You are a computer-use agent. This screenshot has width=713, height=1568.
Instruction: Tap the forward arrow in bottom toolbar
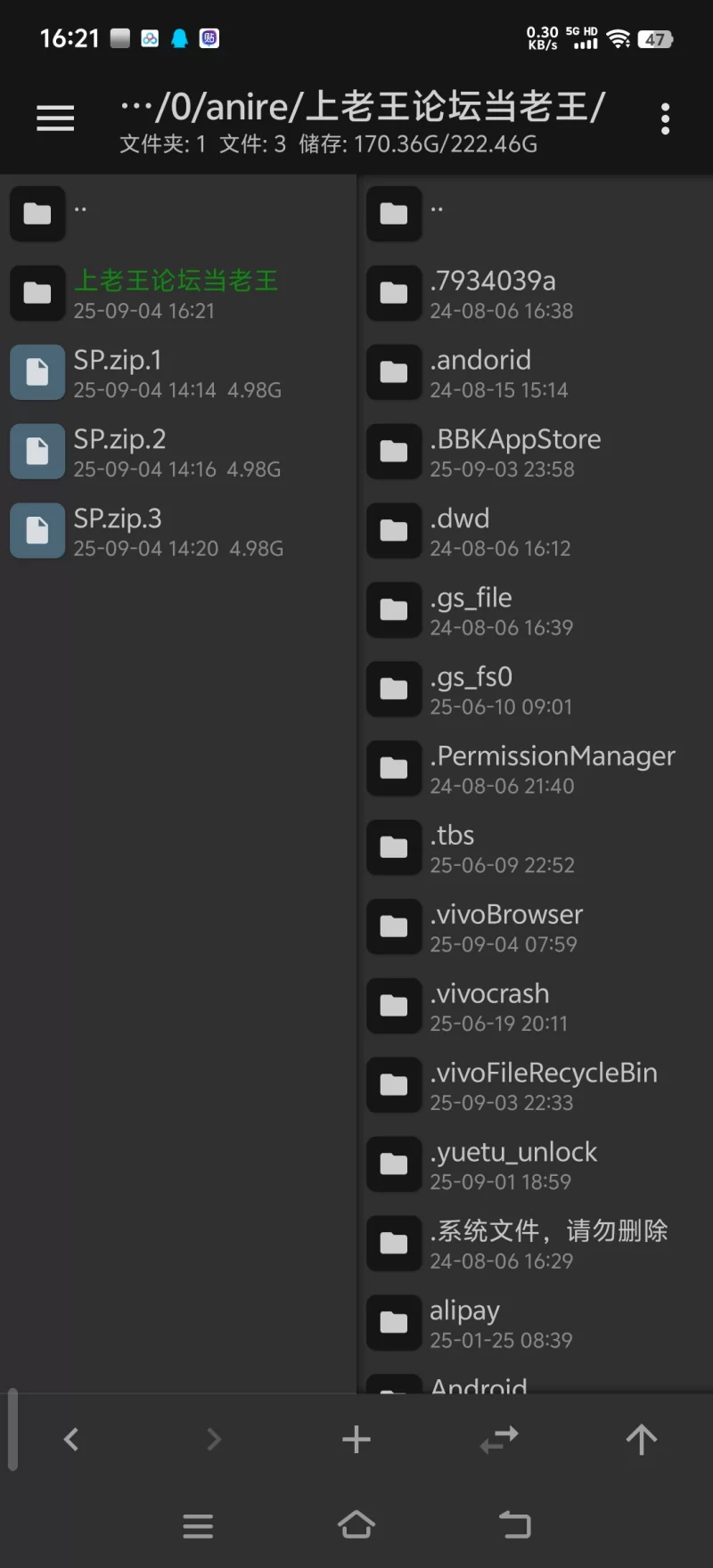pyautogui.click(x=214, y=1439)
